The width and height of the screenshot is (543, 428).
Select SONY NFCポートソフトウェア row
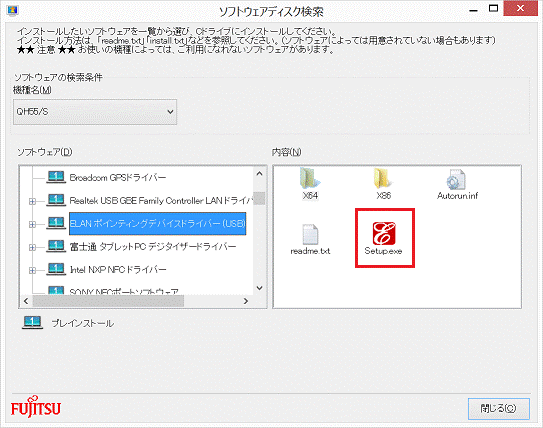(x=124, y=291)
